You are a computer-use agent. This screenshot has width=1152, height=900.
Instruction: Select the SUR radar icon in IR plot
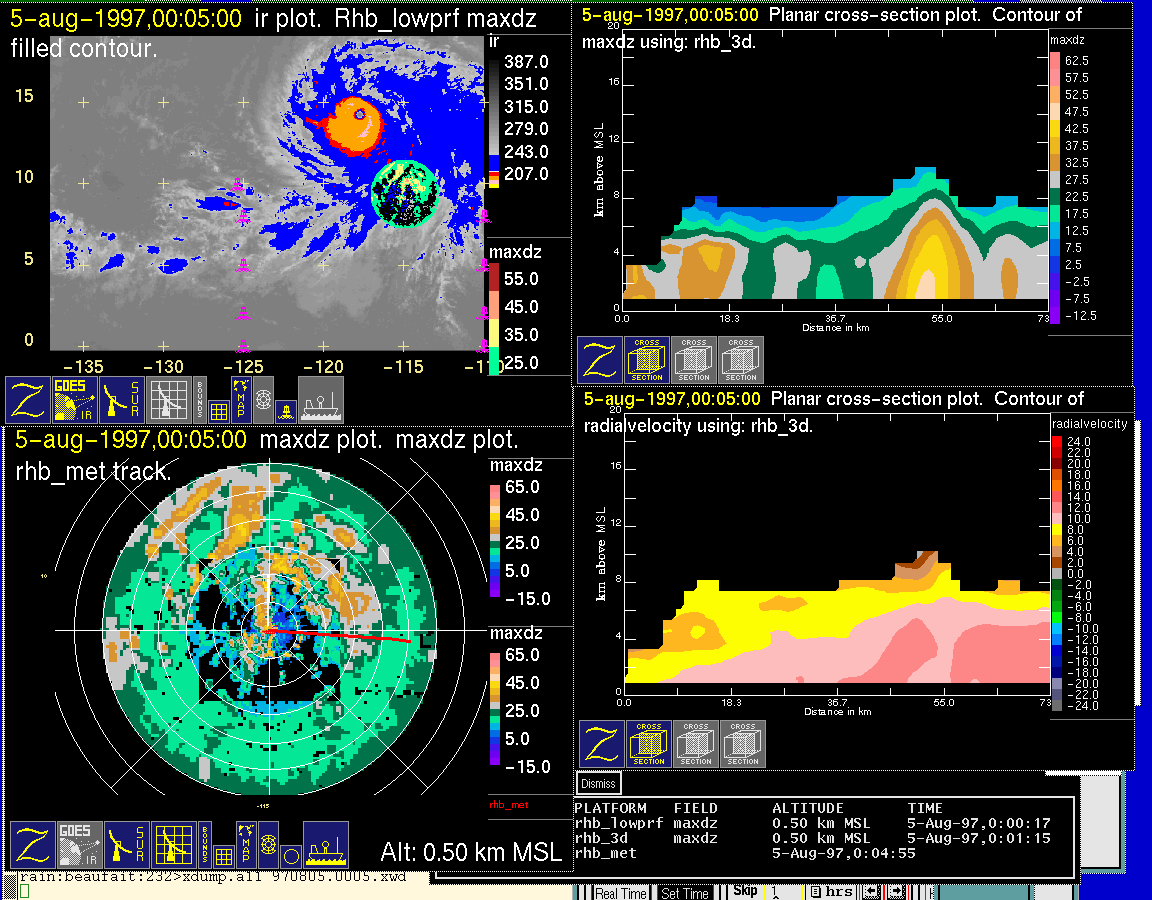[x=123, y=399]
